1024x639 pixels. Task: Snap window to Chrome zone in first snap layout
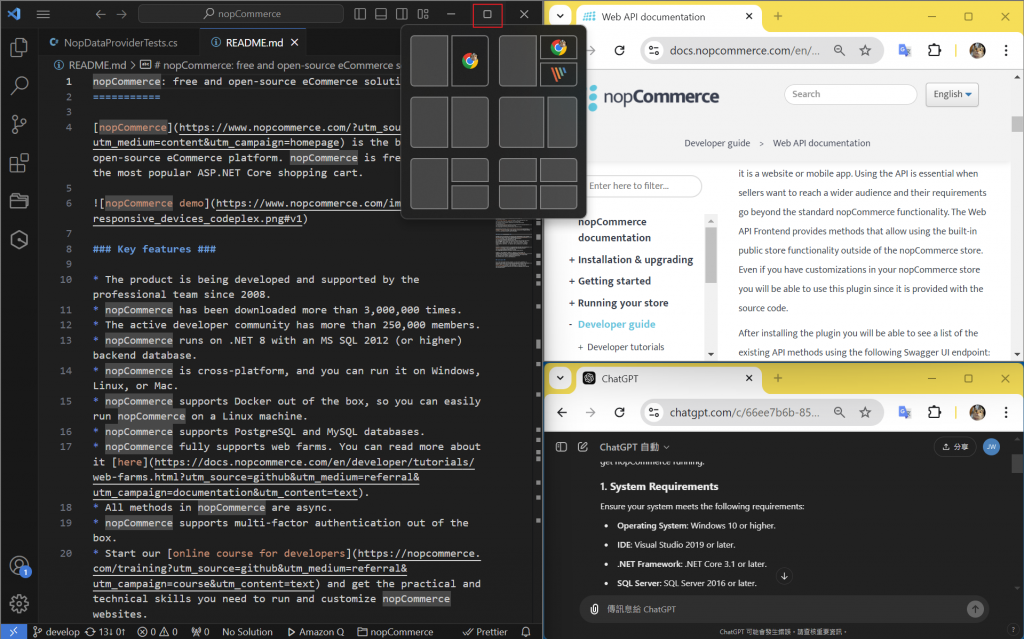tap(470, 61)
